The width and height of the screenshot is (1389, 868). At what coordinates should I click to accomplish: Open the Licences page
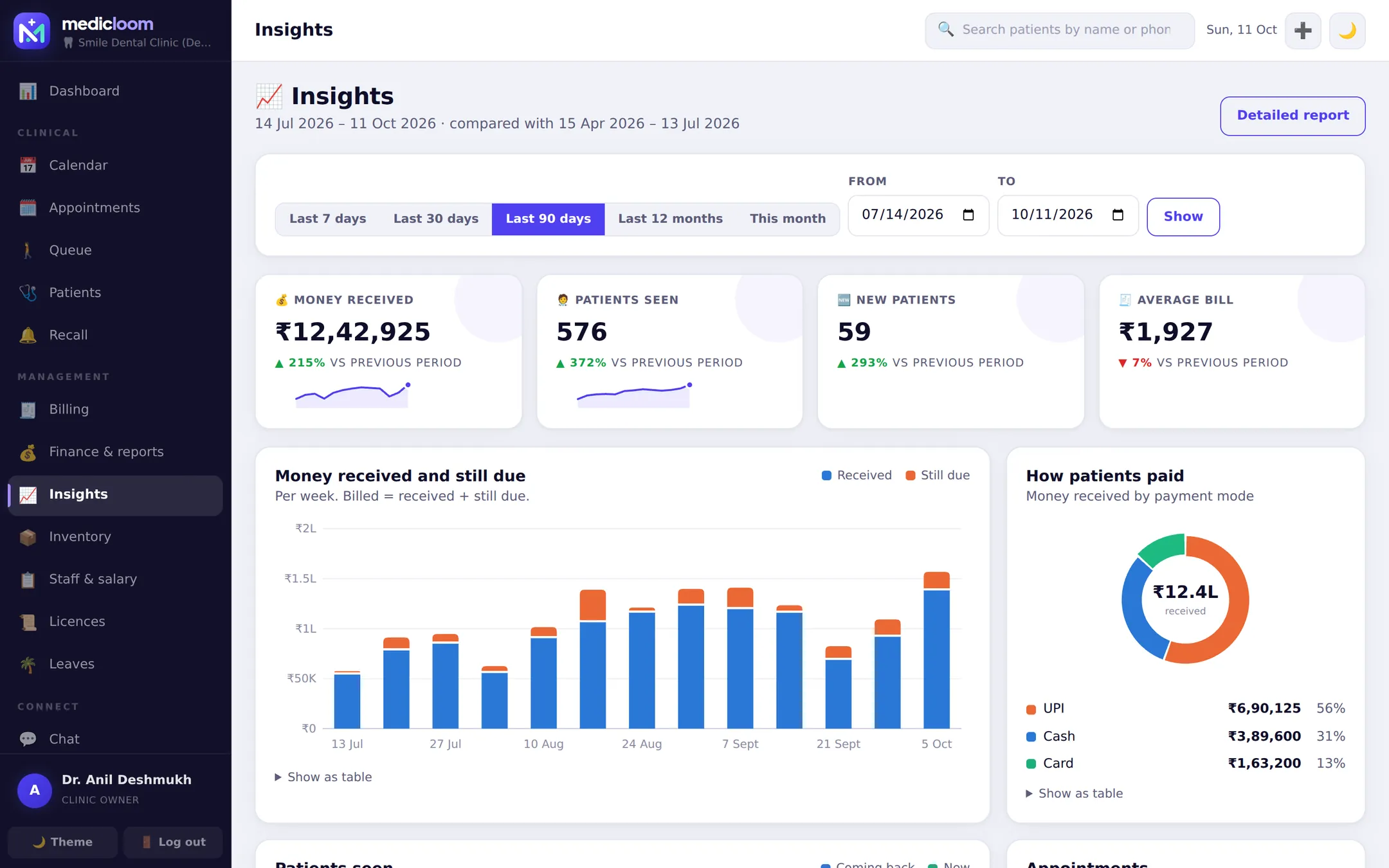tap(115, 622)
